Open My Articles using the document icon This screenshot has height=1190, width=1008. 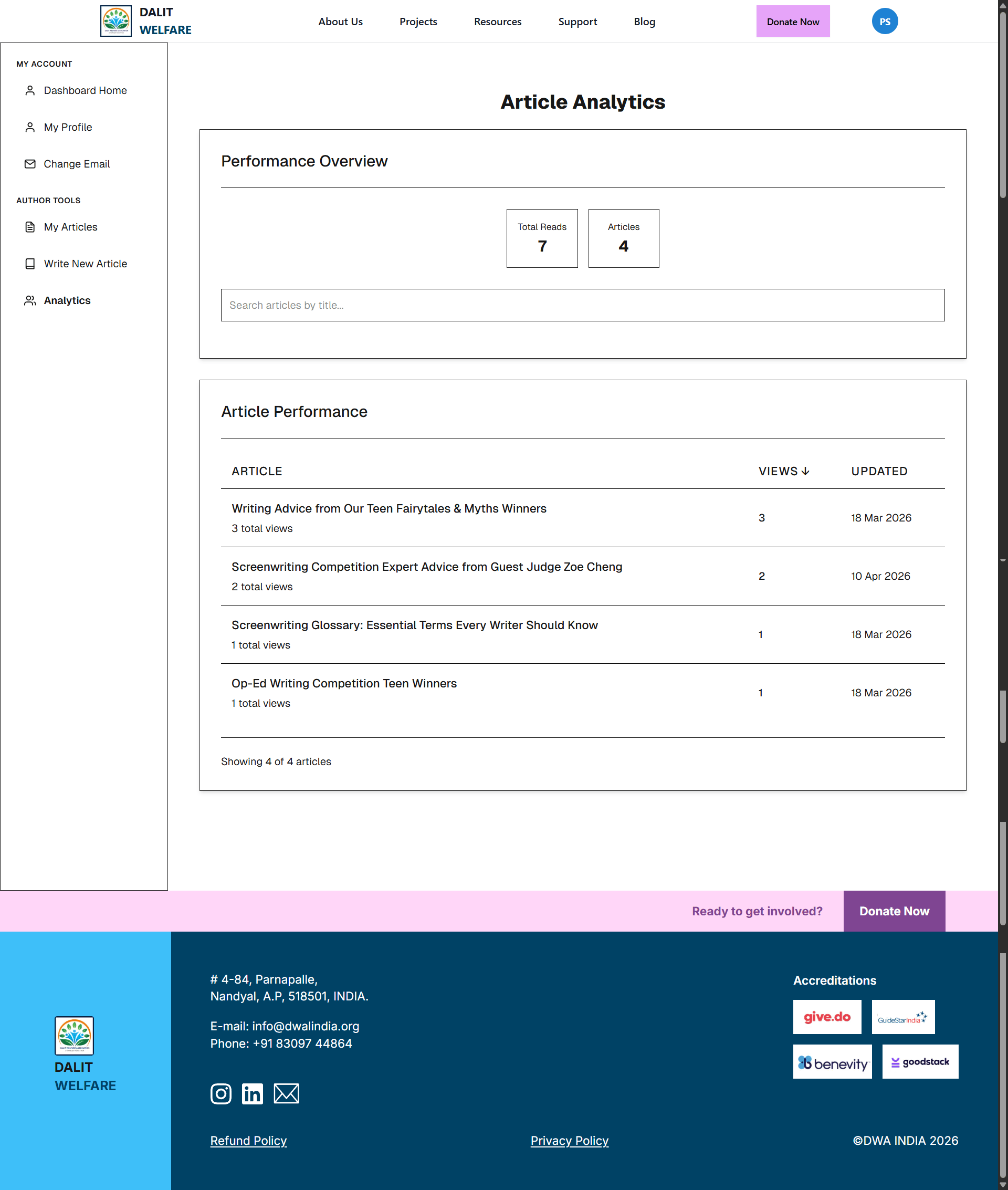[x=30, y=227]
